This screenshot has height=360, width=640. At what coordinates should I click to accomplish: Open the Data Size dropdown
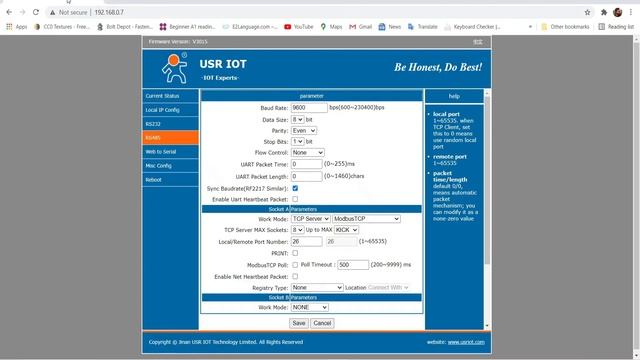click(x=297, y=120)
